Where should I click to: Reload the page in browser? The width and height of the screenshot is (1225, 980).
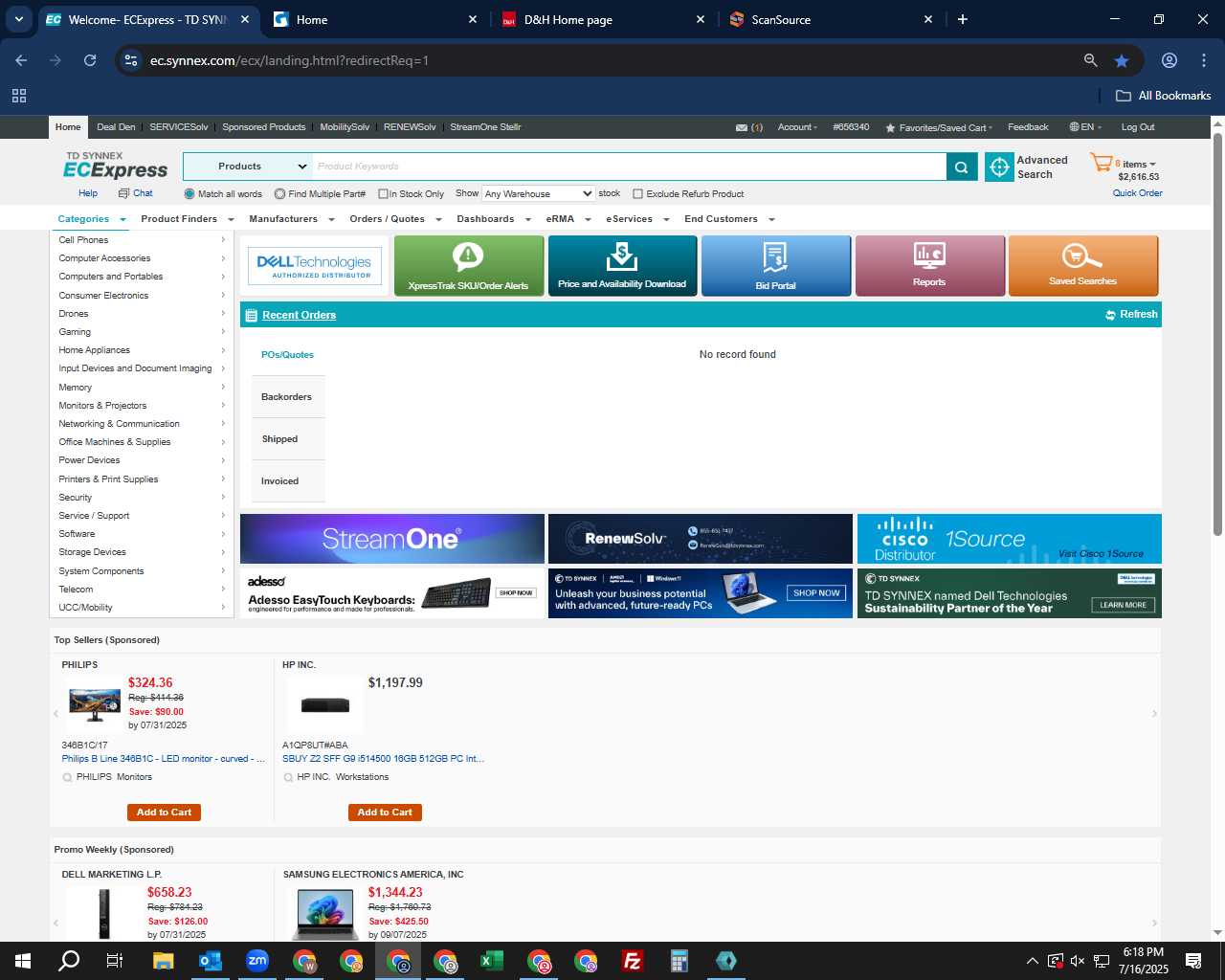[90, 60]
